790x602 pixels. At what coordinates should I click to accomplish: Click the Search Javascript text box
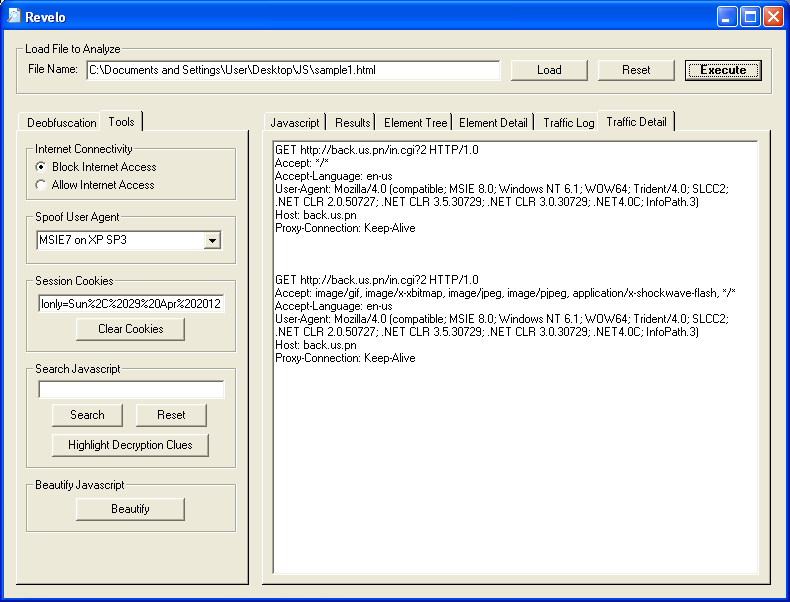131,390
